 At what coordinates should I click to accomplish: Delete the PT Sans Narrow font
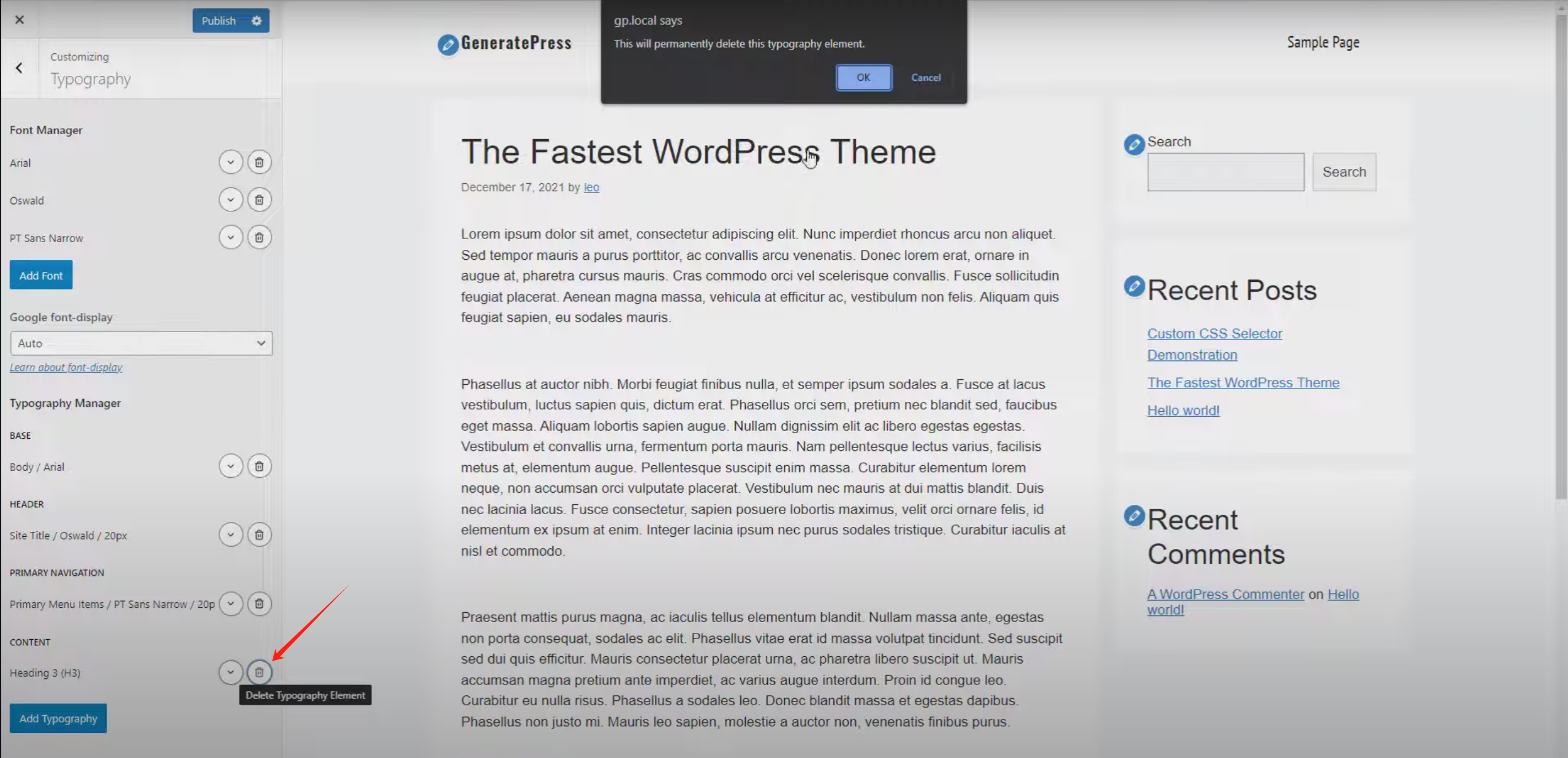259,237
